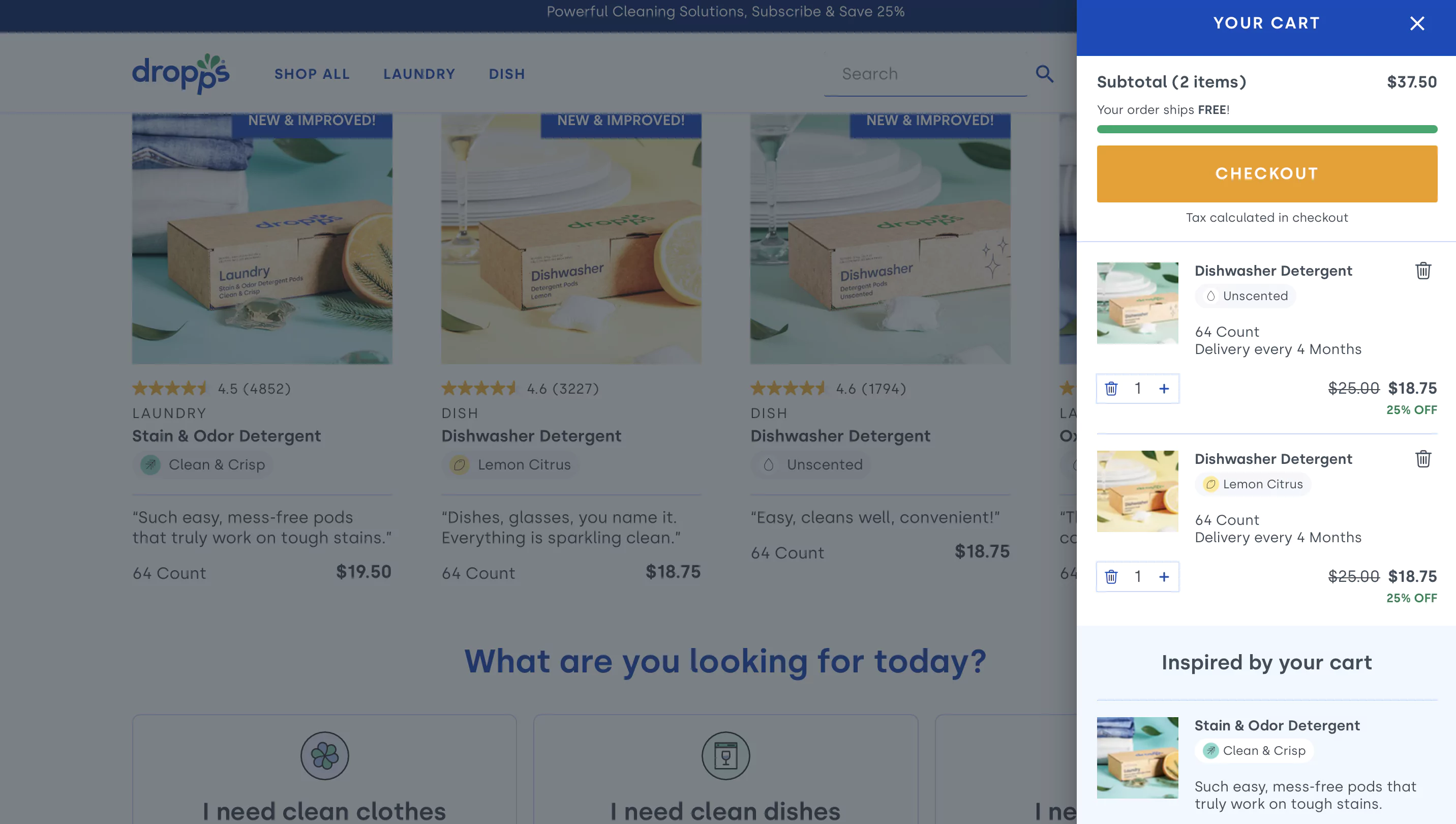Click the quantity value 1 for Lemon Citrus item
1456x824 pixels.
1138,577
